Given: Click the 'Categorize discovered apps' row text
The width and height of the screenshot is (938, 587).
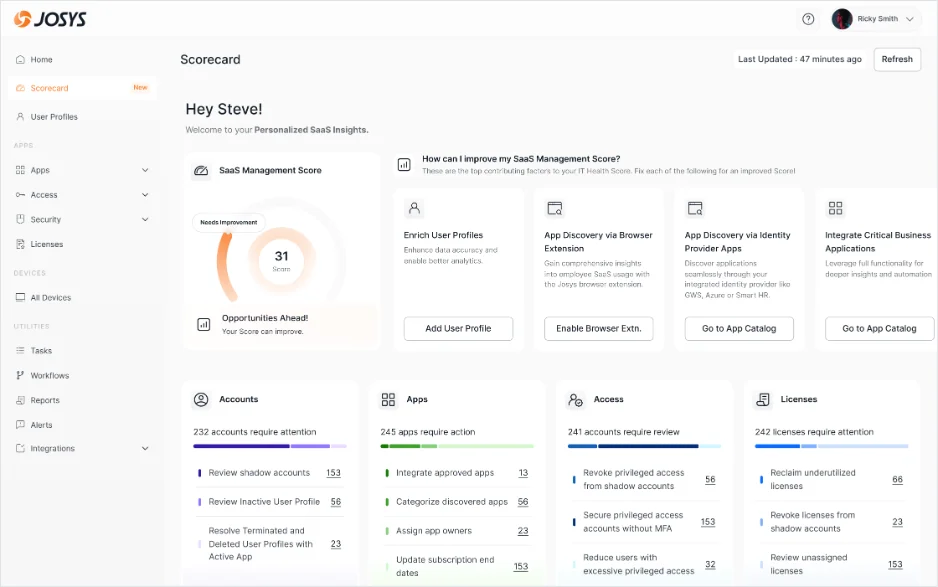Looking at the screenshot, I should coord(452,501).
